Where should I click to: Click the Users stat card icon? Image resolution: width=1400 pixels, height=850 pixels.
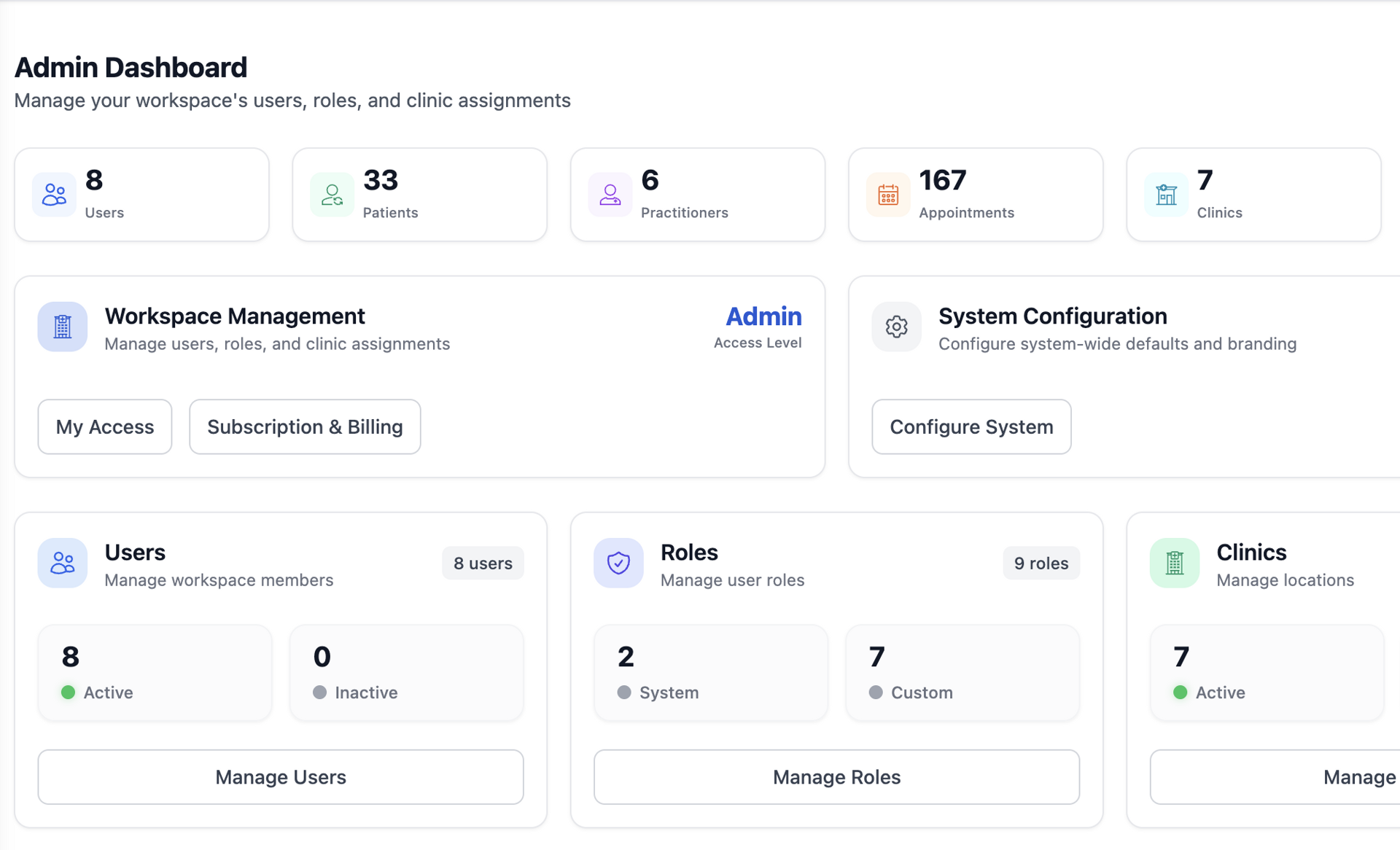[55, 194]
